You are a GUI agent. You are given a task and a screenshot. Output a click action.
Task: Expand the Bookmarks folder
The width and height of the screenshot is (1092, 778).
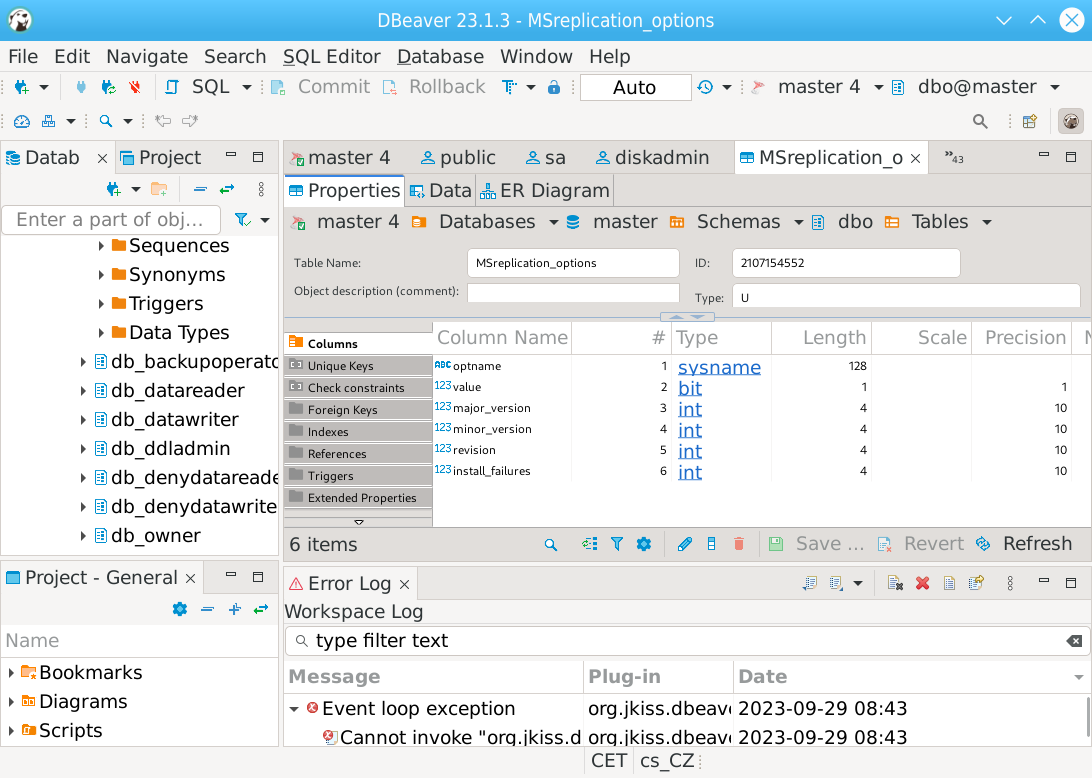point(11,673)
